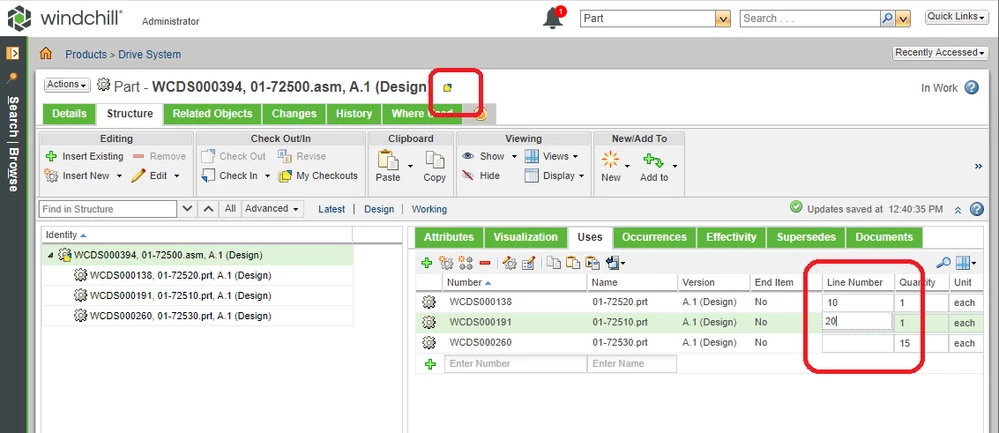
Task: Open the Advanced dropdown in find bar
Action: pos(272,208)
